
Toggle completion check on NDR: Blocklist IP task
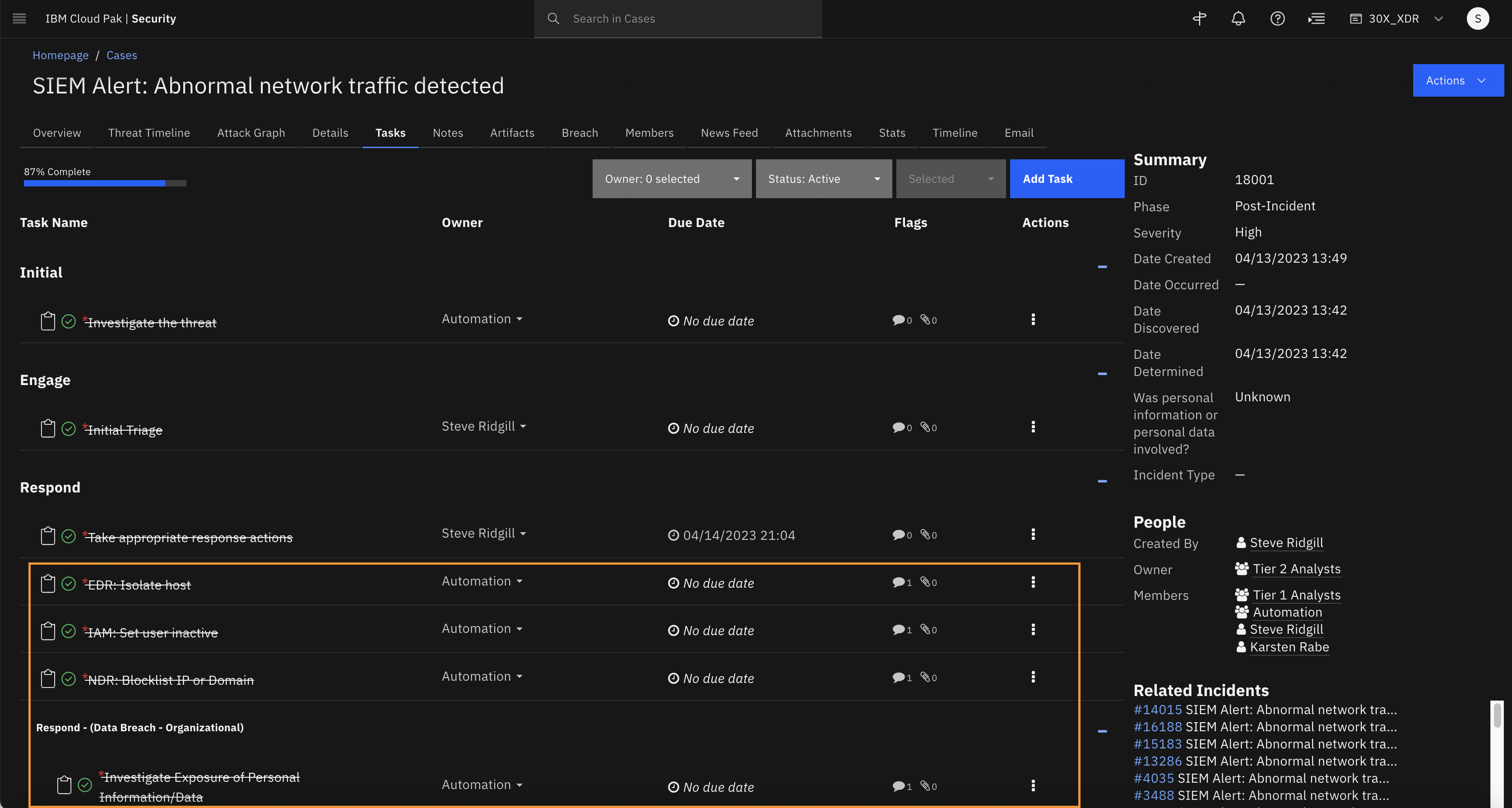(x=69, y=679)
